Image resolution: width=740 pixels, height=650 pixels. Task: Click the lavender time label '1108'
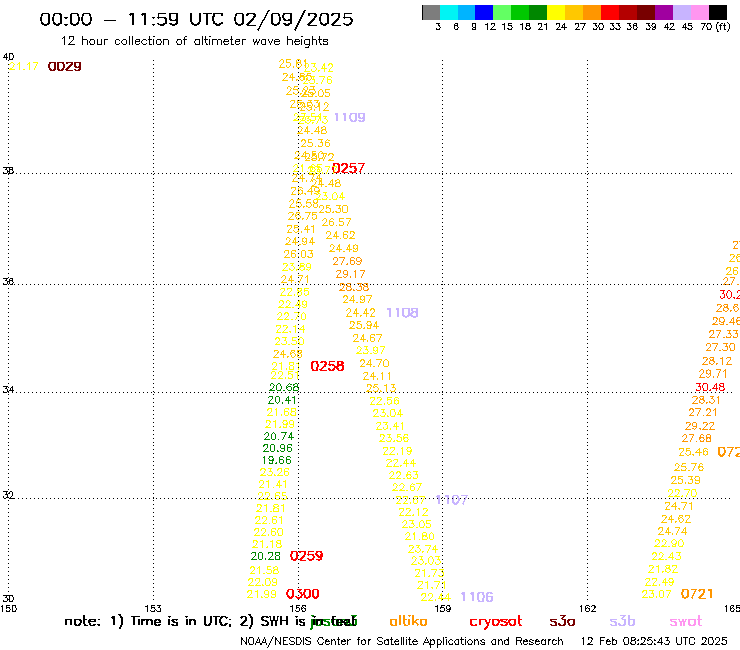[x=402, y=312]
